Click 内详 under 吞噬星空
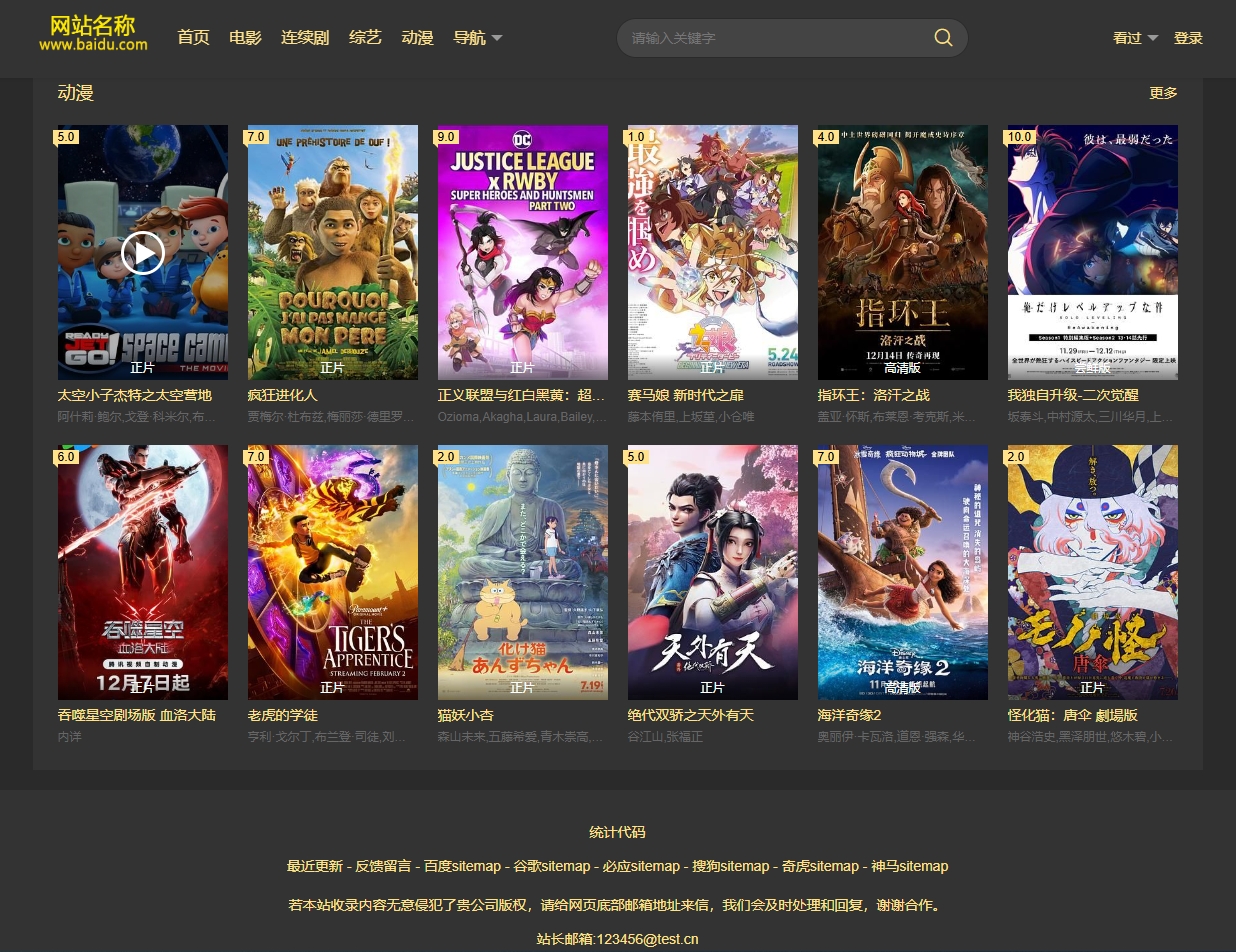This screenshot has width=1236, height=952. (70, 737)
